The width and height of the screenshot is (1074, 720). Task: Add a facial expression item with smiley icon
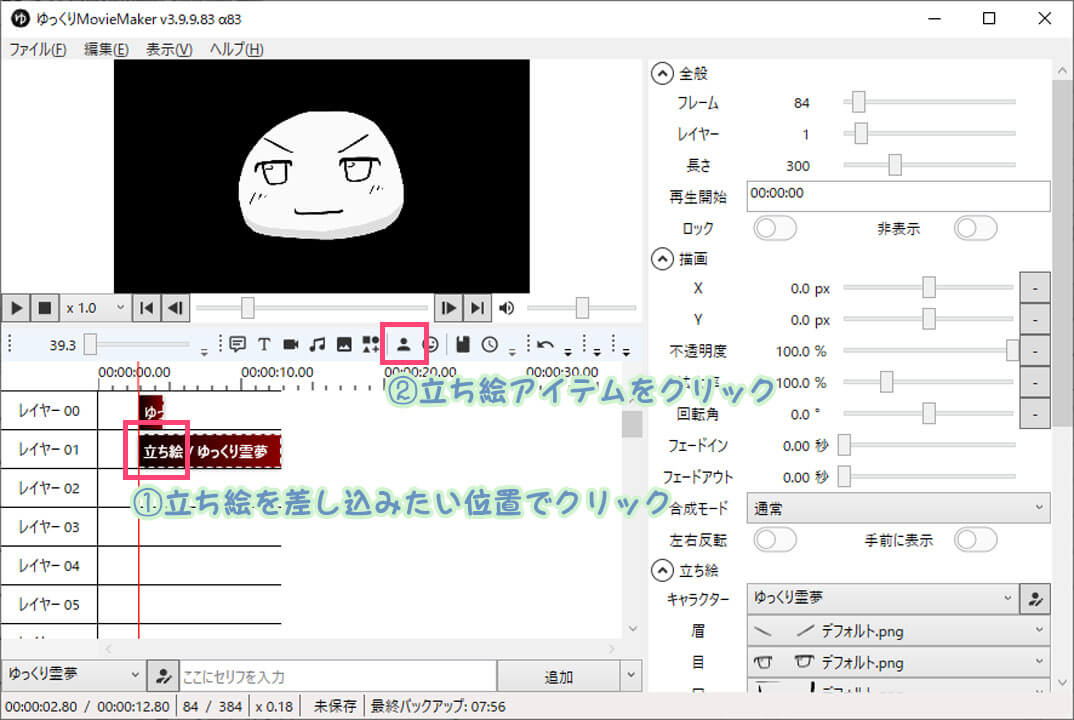click(431, 345)
